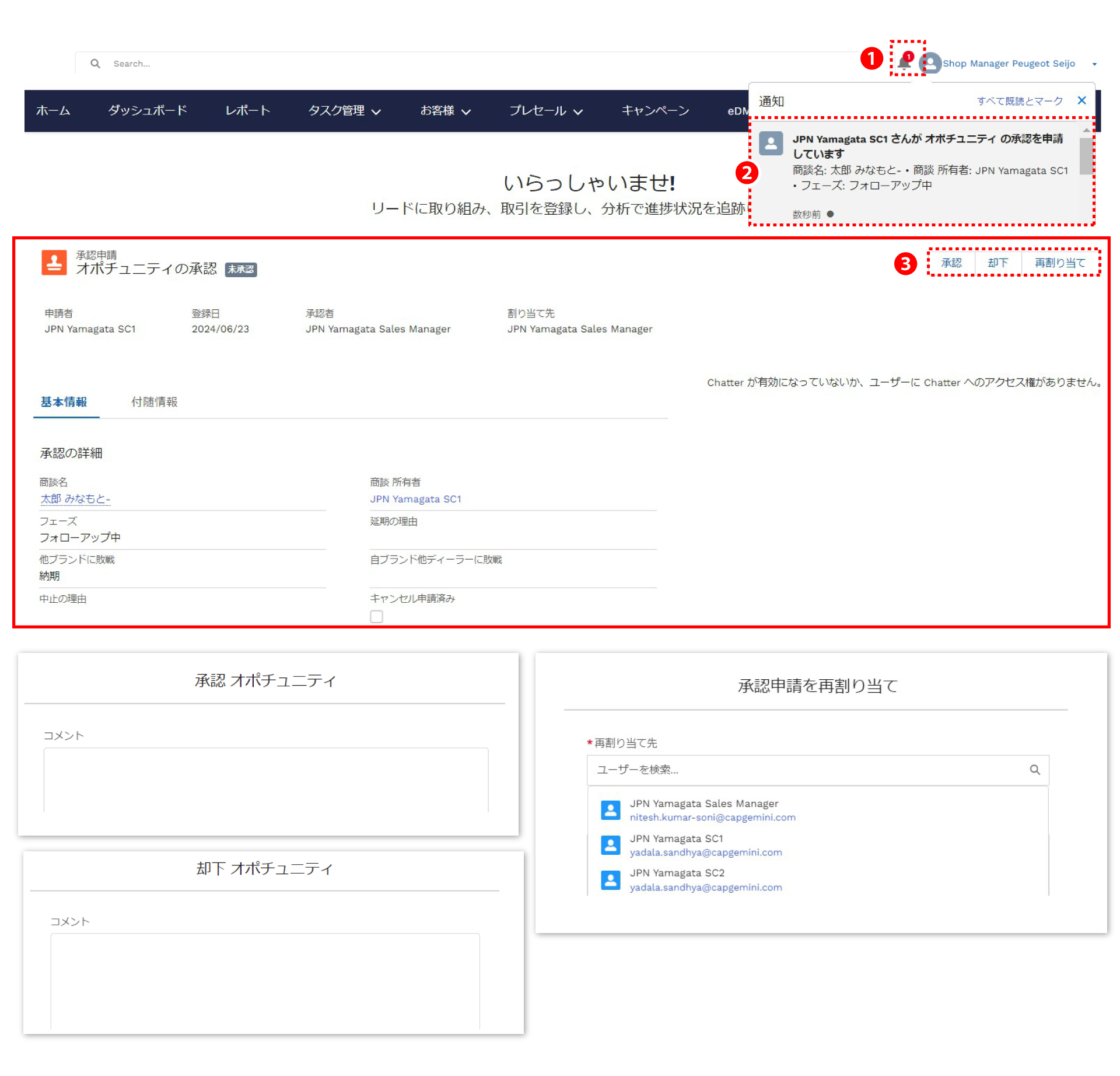Expand the お客様 menu chevron
The image size is (1120, 1076).
[466, 111]
